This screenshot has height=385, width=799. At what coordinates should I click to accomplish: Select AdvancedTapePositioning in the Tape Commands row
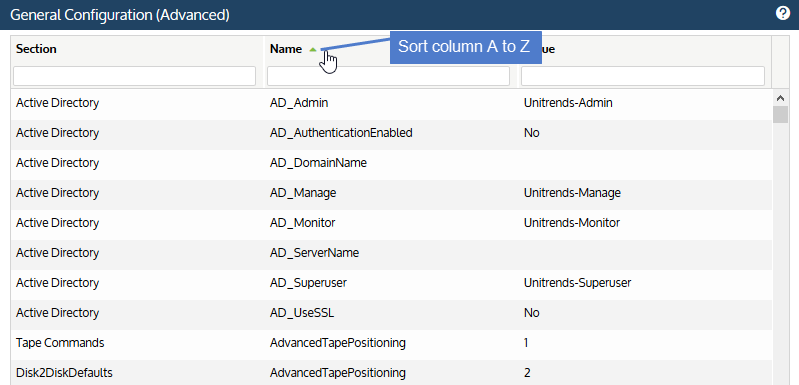coord(338,343)
